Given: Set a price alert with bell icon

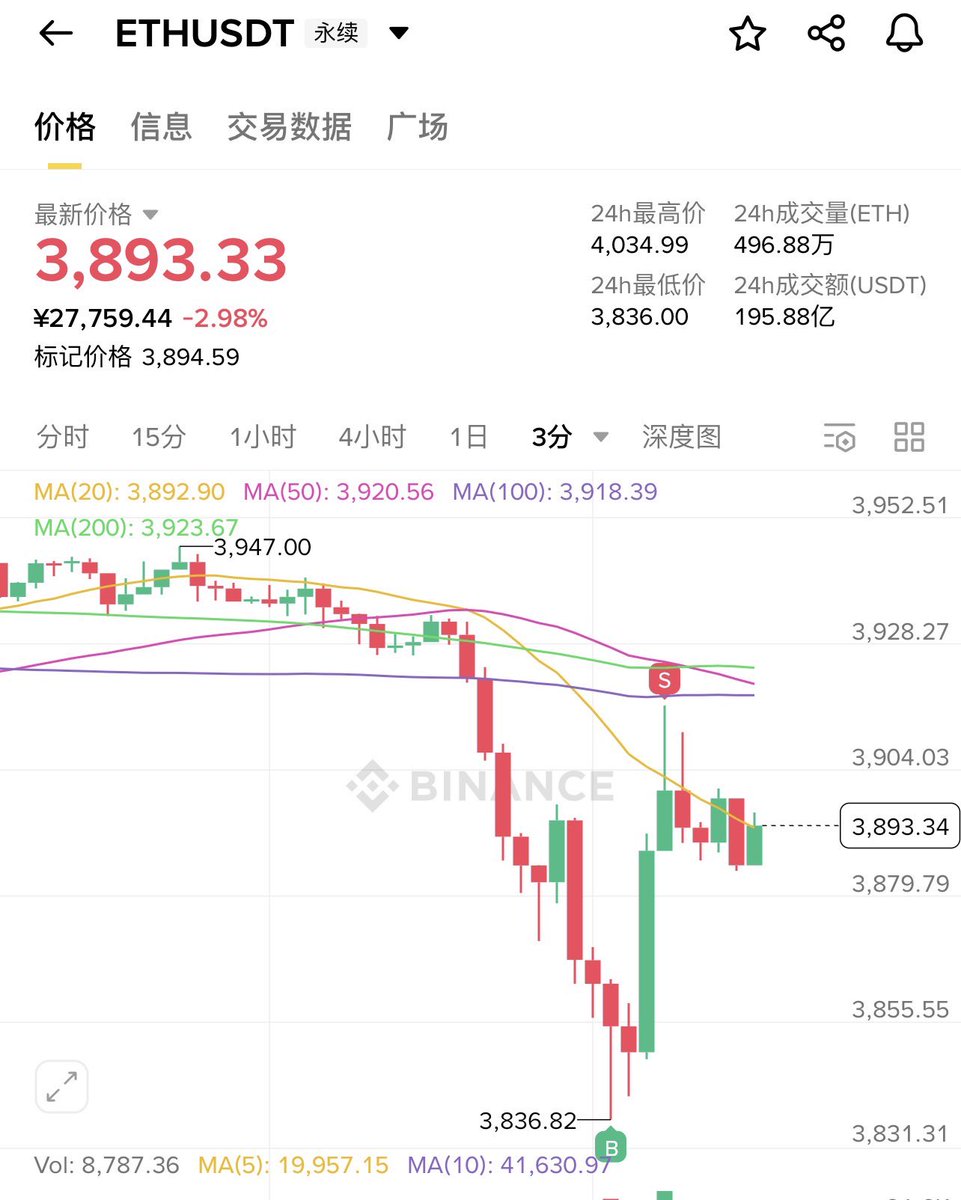Looking at the screenshot, I should tap(904, 34).
